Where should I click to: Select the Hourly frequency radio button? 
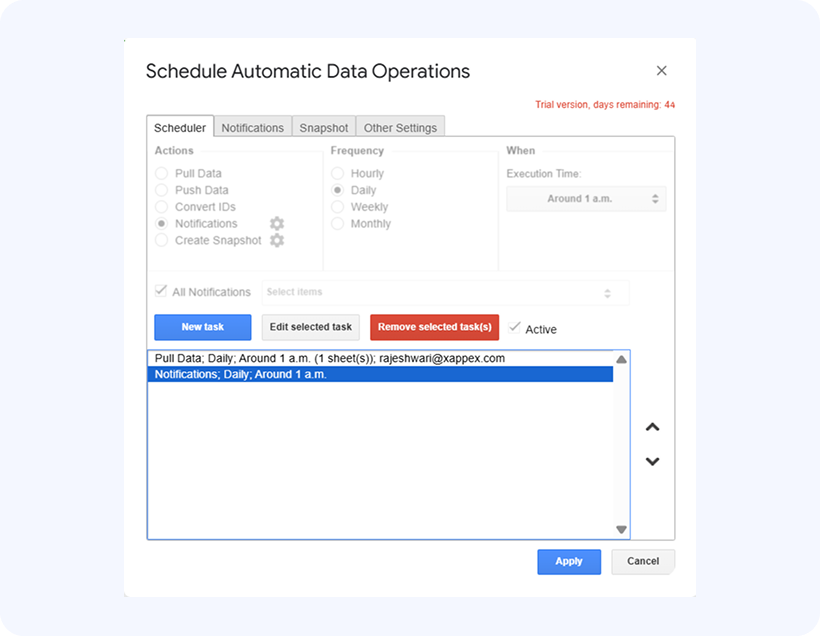(x=338, y=173)
